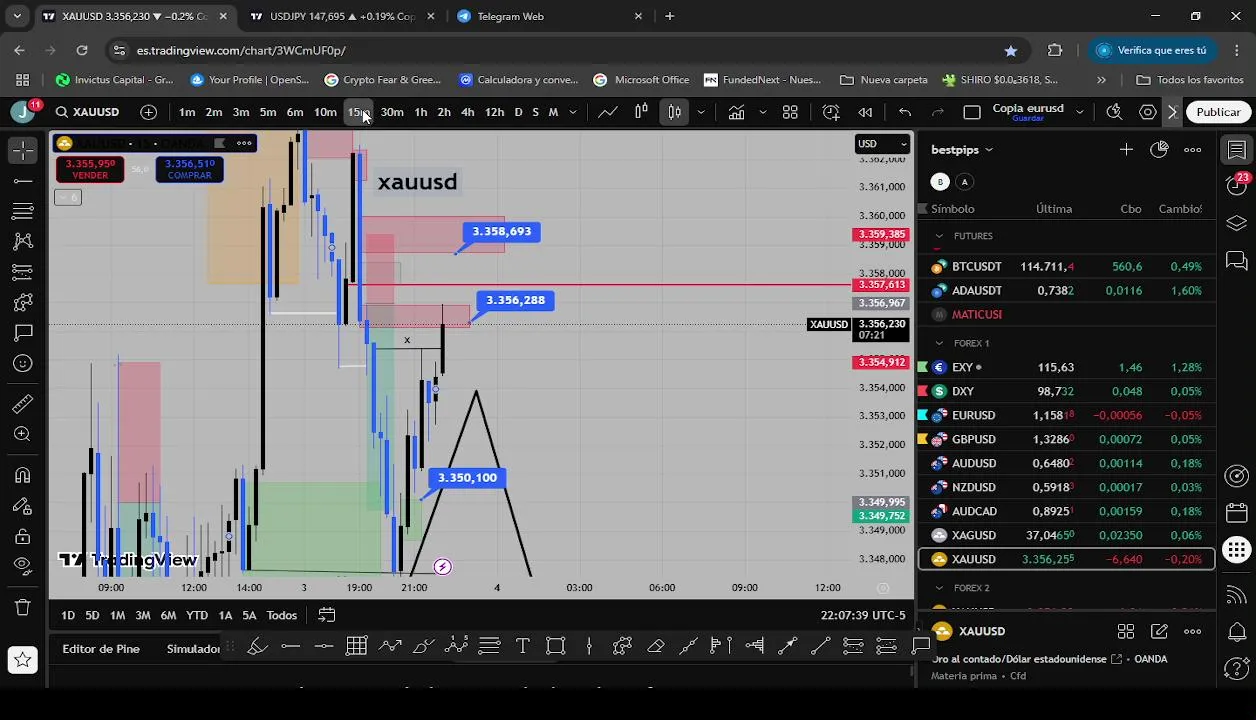1256x720 pixels.
Task: Open the Editor de Pine tab
Action: pos(101,649)
